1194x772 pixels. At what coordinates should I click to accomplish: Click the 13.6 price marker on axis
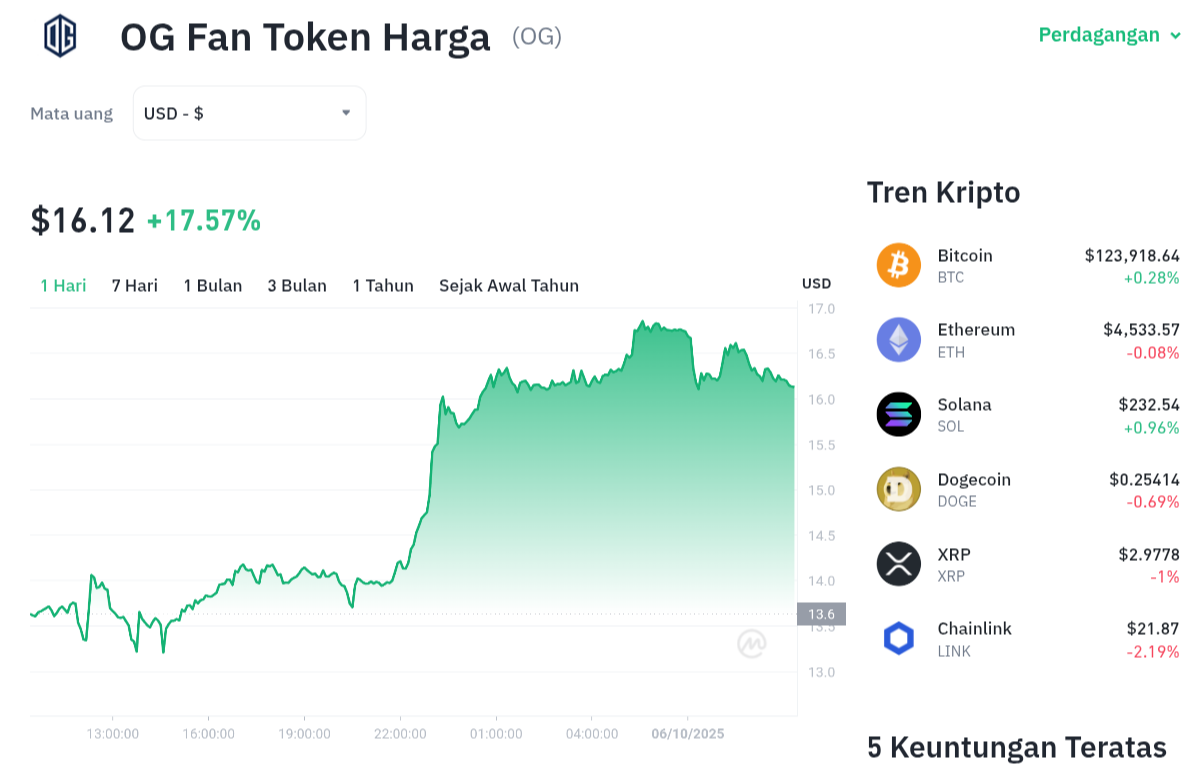coord(821,614)
